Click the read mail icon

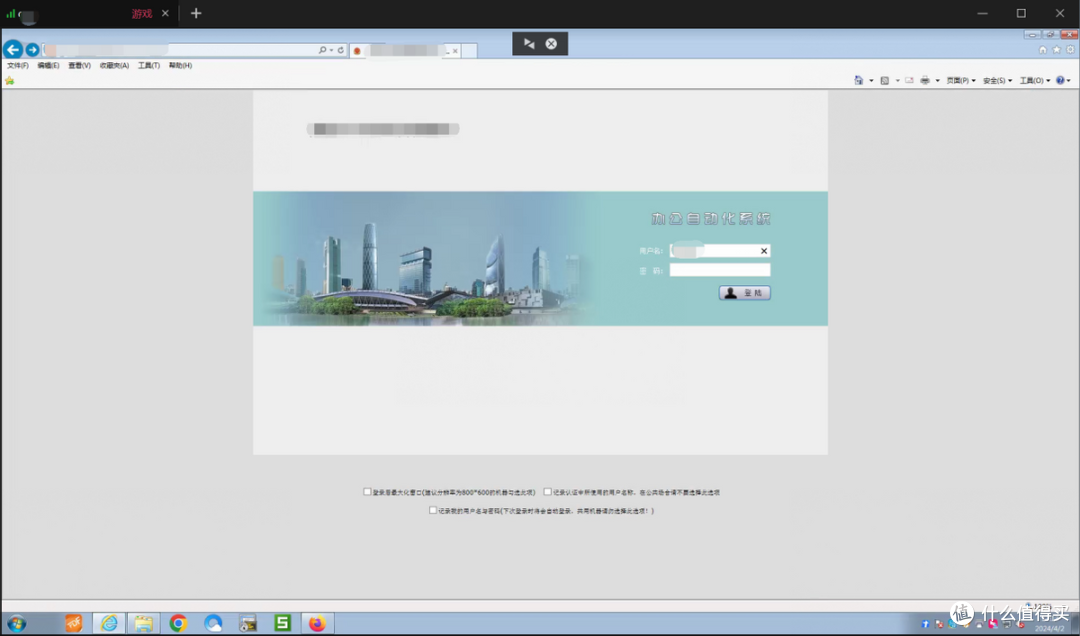click(909, 81)
